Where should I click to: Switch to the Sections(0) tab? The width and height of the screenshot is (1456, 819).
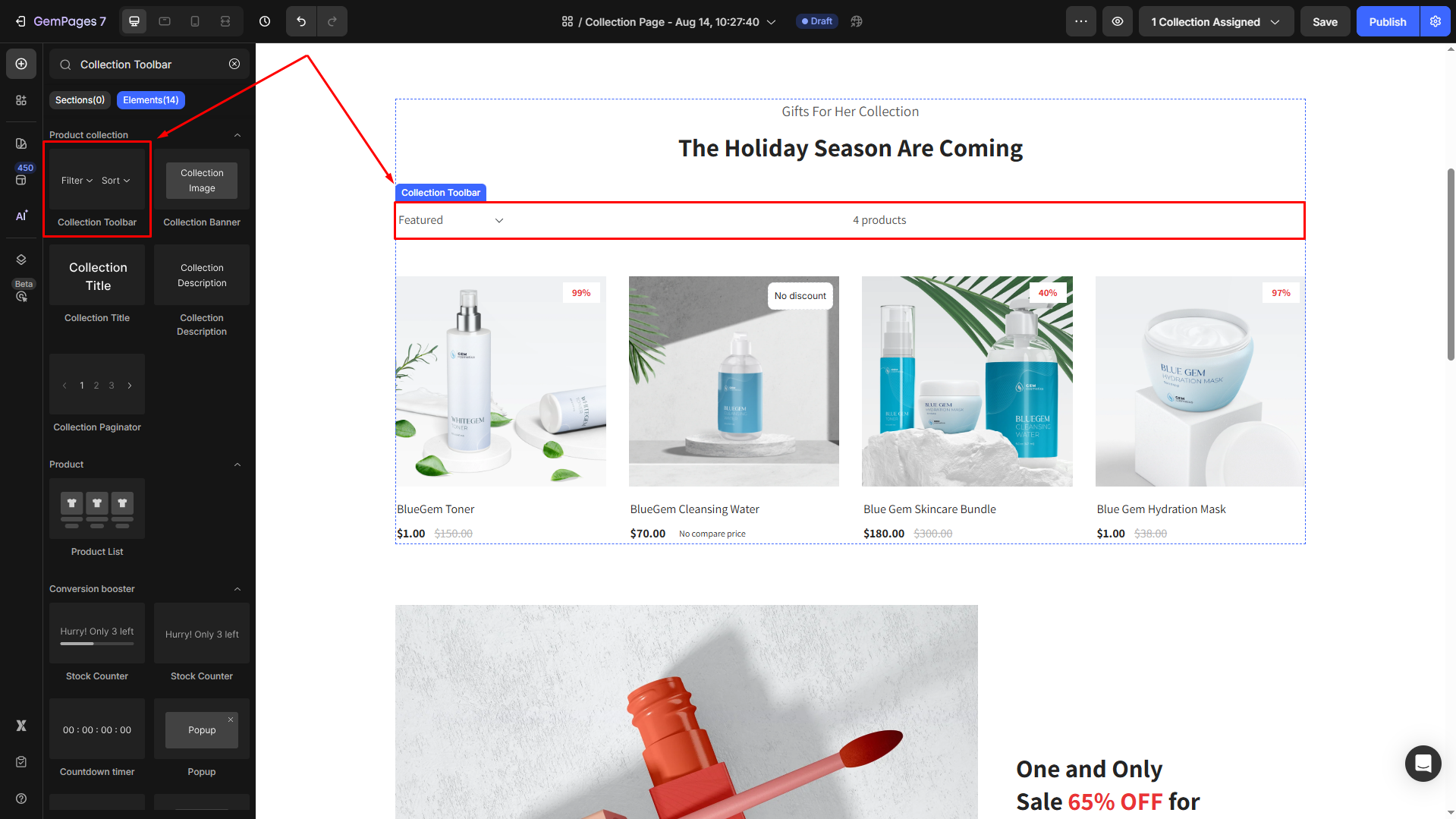click(80, 100)
